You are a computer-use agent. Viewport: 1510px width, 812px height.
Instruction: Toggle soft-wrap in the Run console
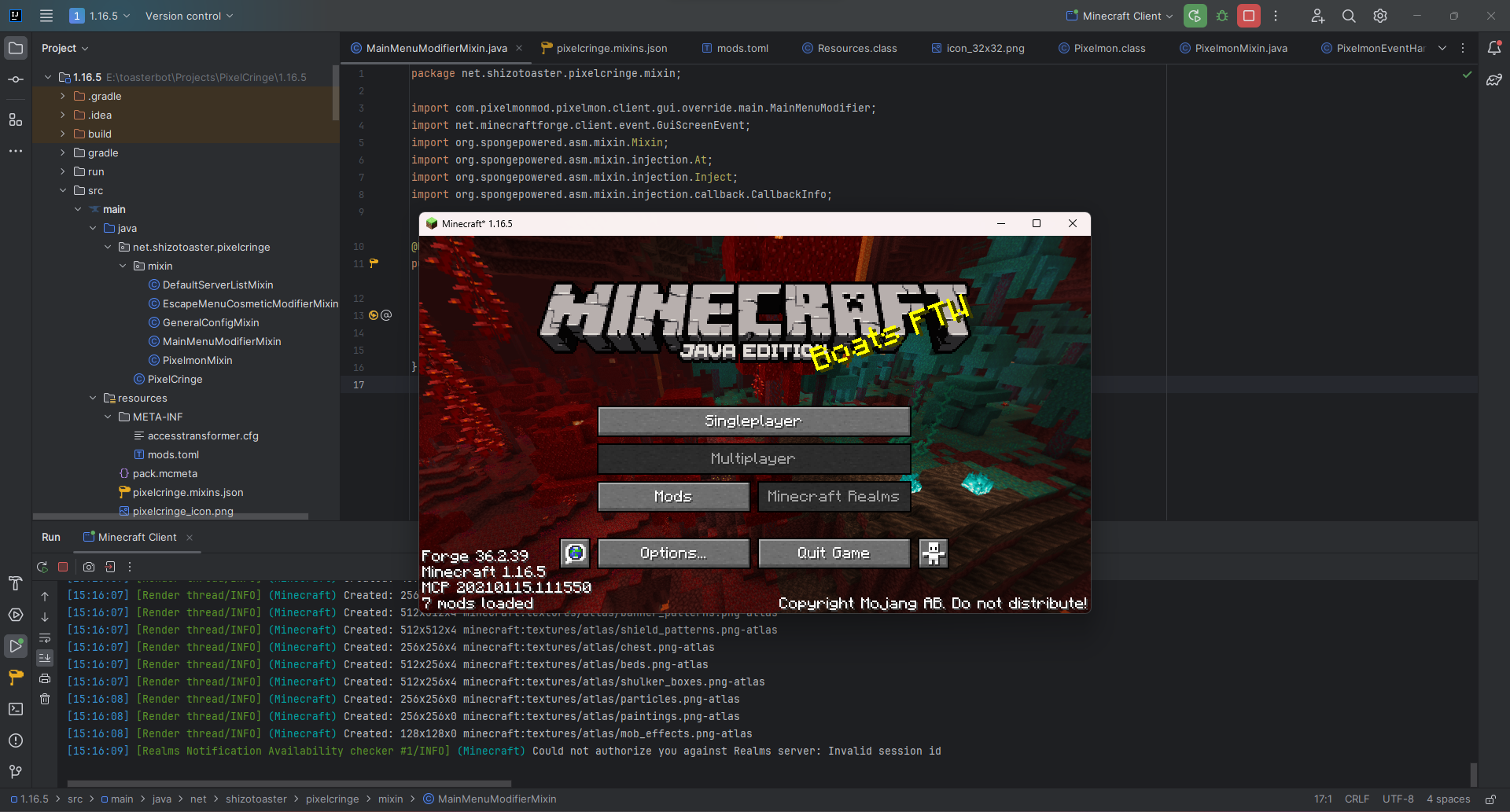45,637
